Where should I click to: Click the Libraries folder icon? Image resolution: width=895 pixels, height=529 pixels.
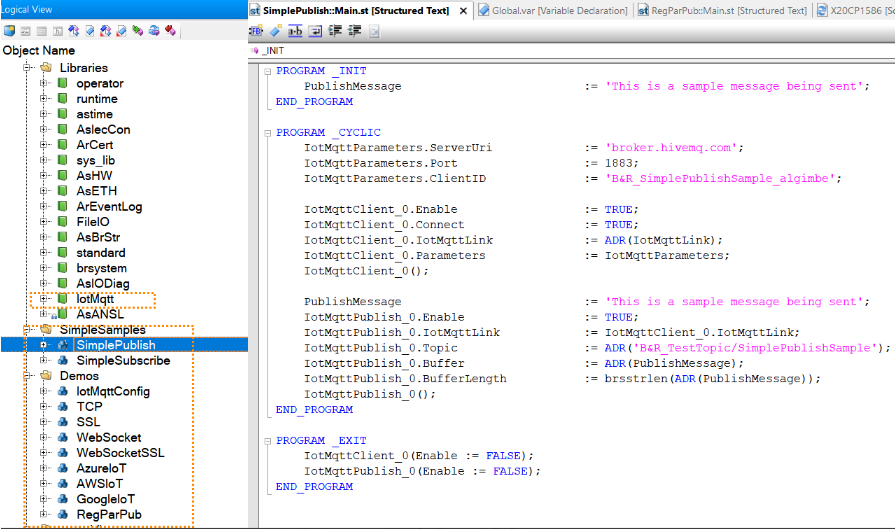[x=45, y=68]
